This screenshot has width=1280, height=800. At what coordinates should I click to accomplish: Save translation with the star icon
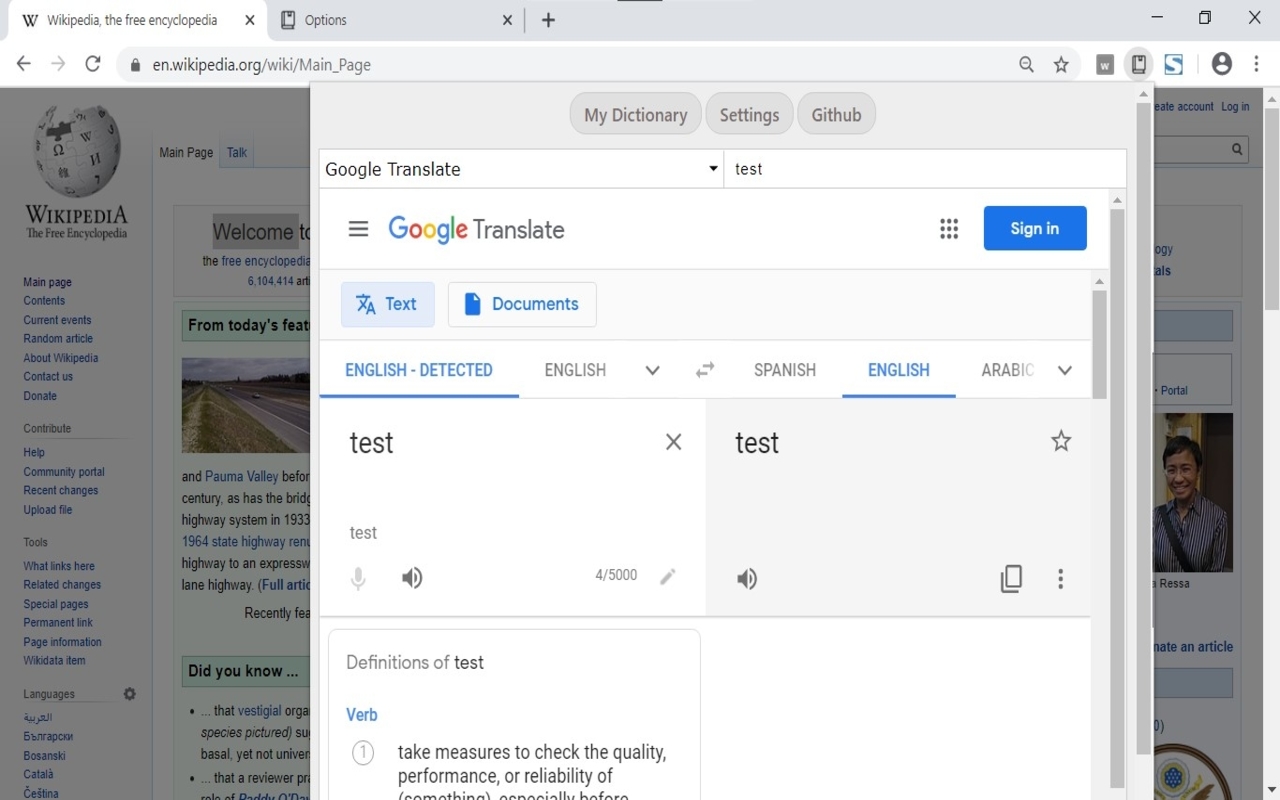pos(1061,441)
